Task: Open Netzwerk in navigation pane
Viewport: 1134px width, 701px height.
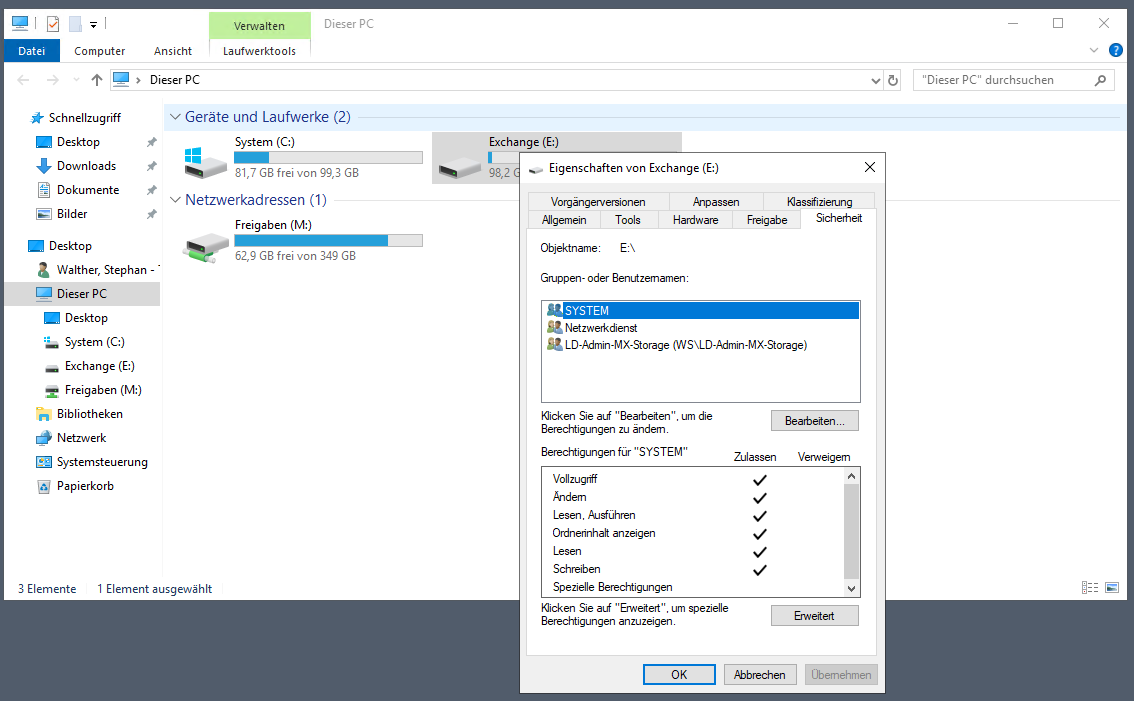Action: (x=81, y=437)
